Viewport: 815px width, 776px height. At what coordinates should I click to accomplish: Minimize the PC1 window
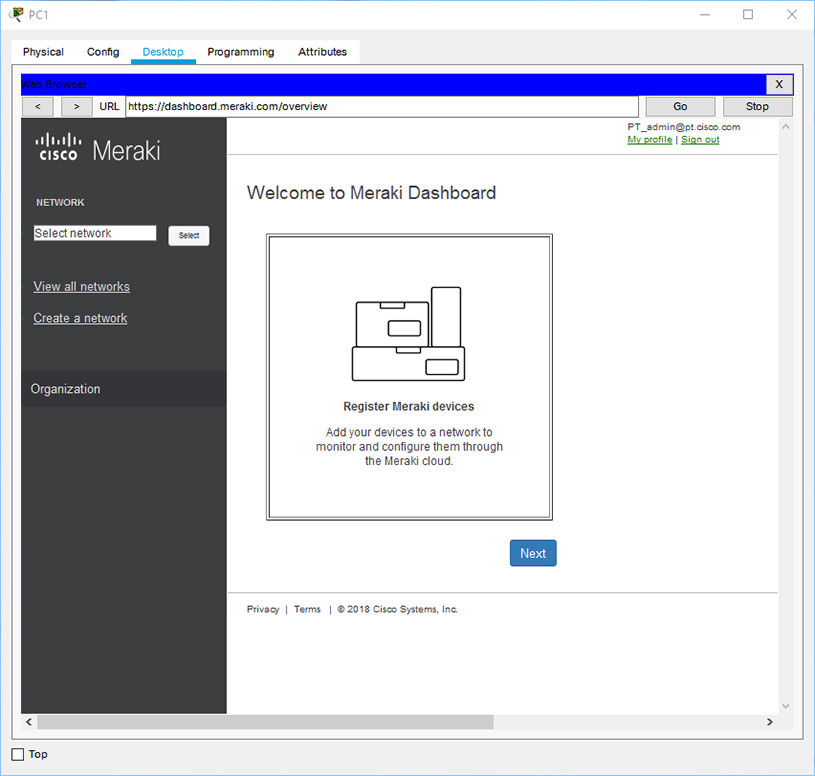705,15
